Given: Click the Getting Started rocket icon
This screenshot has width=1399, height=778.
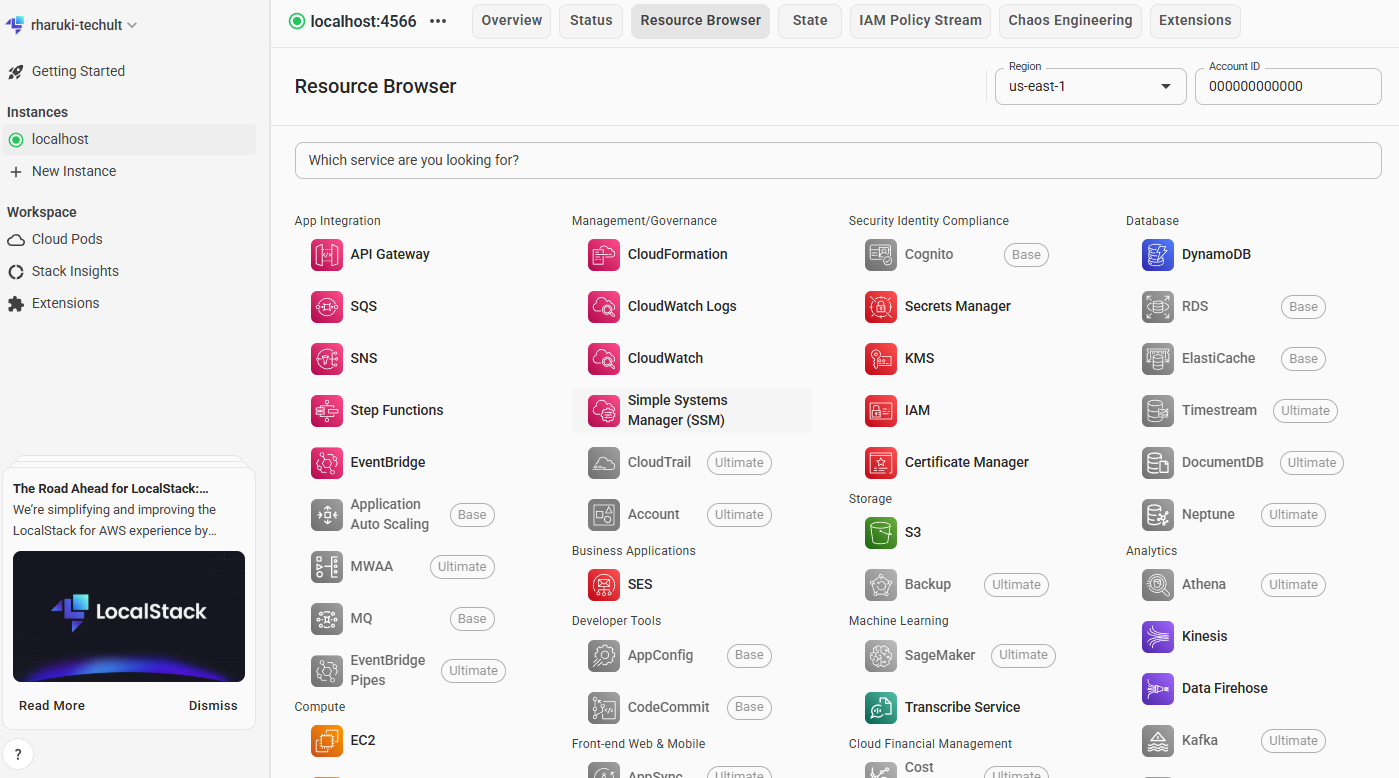Looking at the screenshot, I should pos(15,72).
